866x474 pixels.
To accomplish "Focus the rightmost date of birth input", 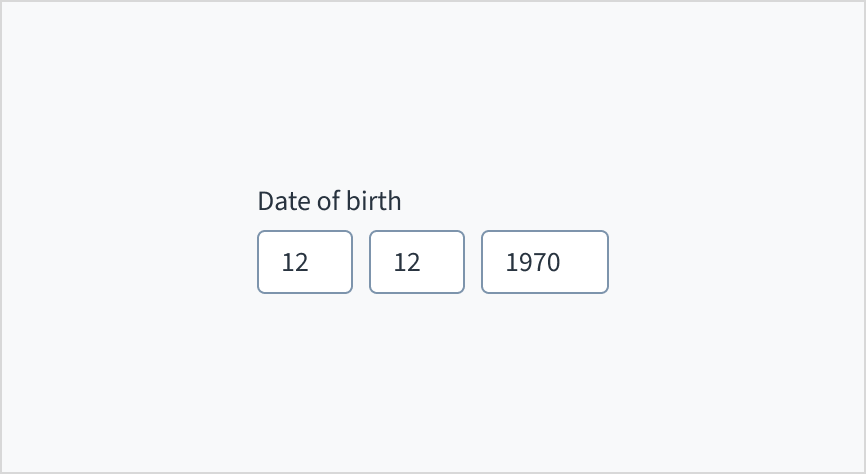I will [x=545, y=262].
